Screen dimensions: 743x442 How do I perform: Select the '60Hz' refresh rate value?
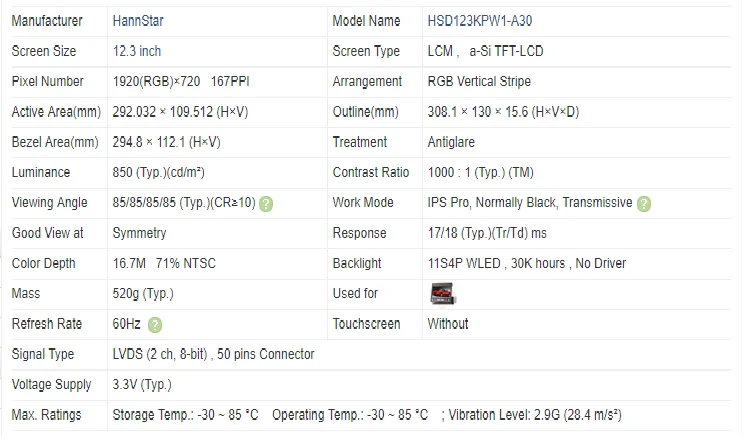[x=127, y=324]
